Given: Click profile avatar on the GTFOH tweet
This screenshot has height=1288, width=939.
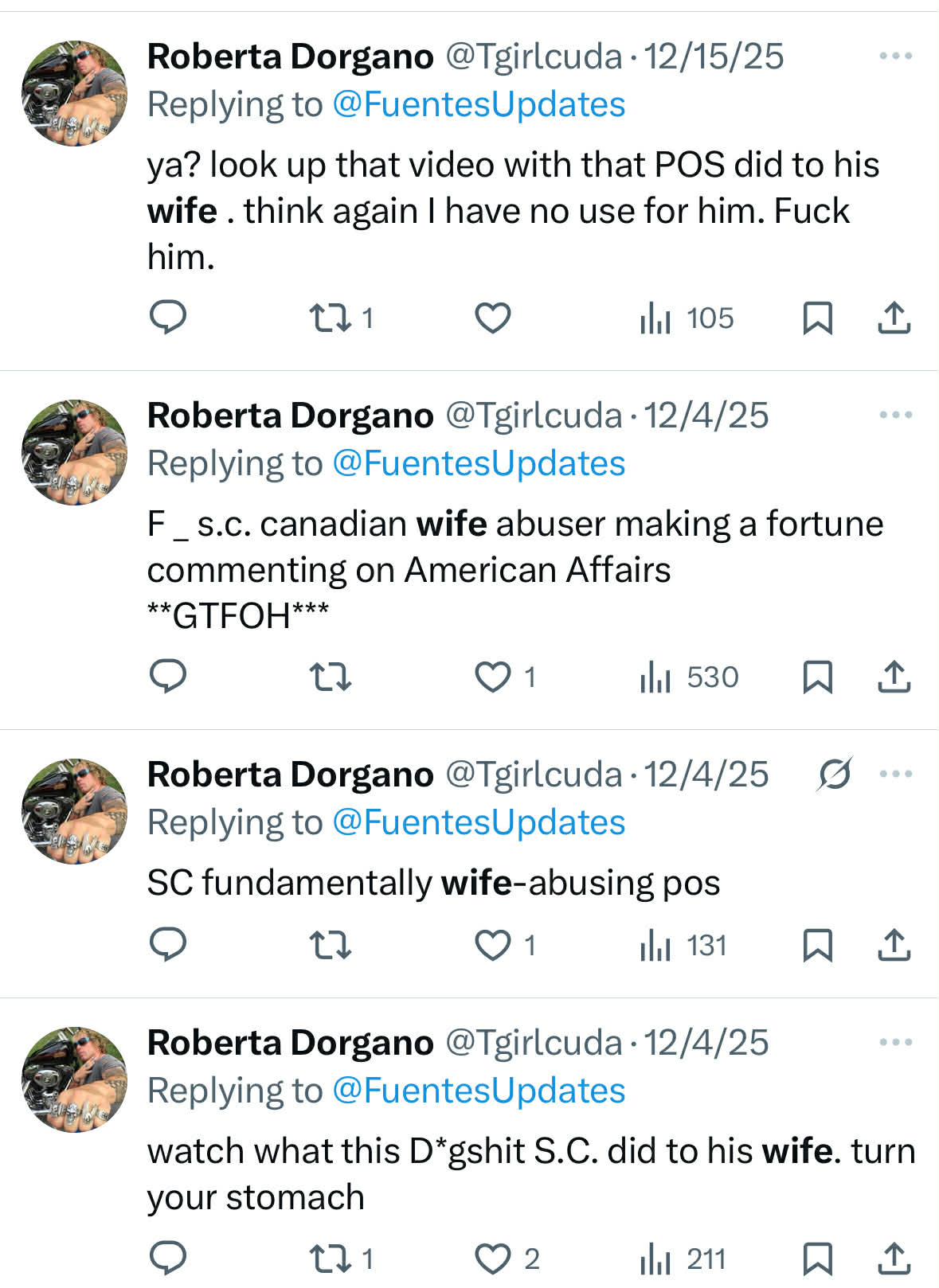Looking at the screenshot, I should coord(75,452).
